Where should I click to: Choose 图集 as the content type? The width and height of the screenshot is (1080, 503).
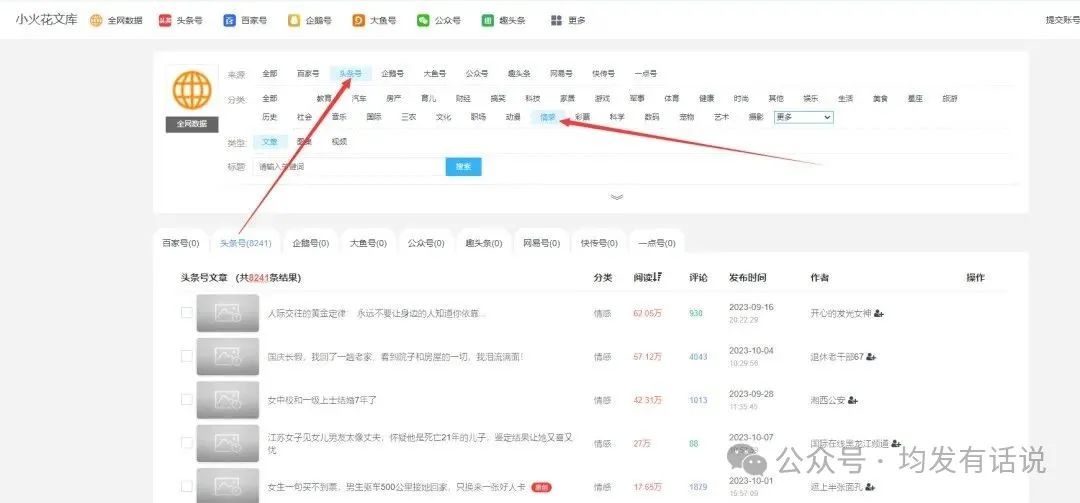click(x=304, y=142)
